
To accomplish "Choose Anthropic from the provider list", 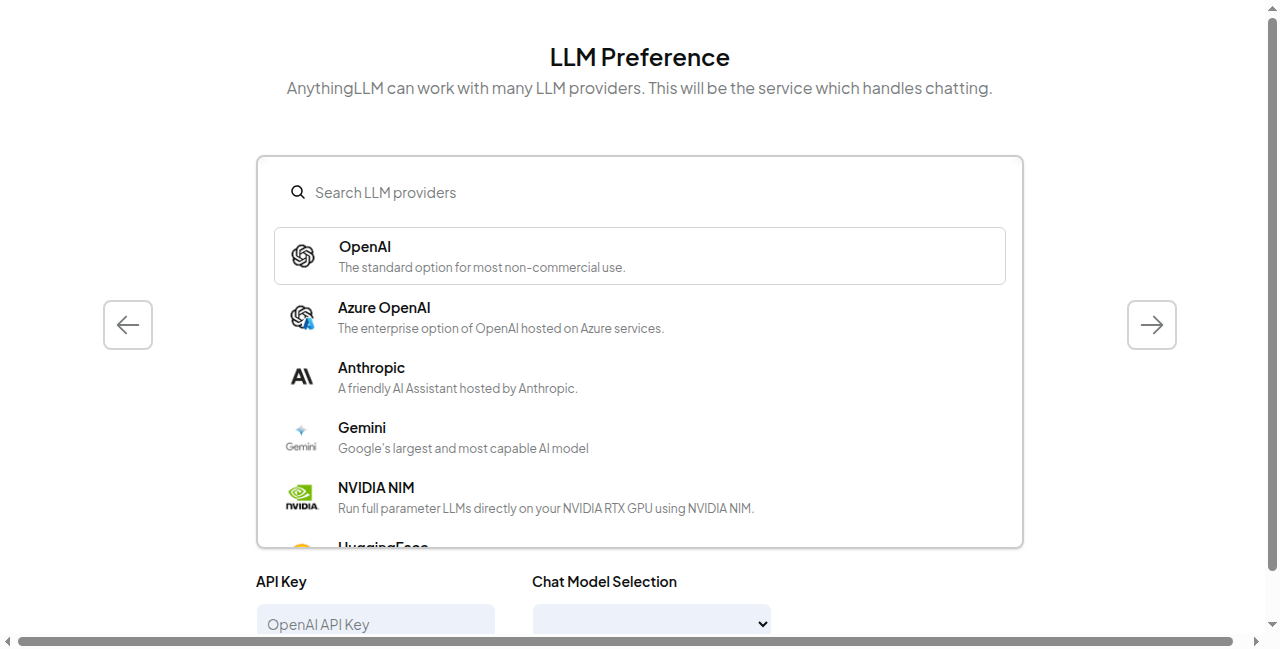I will point(639,376).
